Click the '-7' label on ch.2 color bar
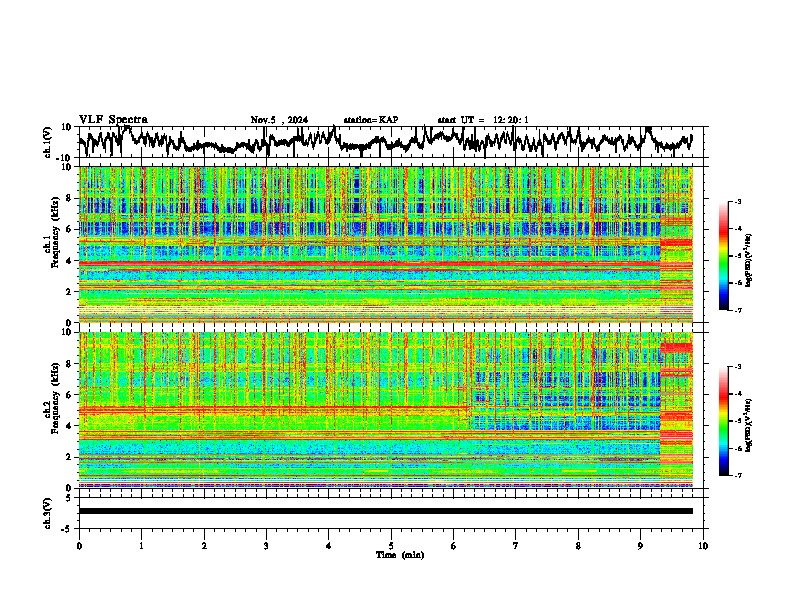Screen dimensions: 792x612 (737, 475)
